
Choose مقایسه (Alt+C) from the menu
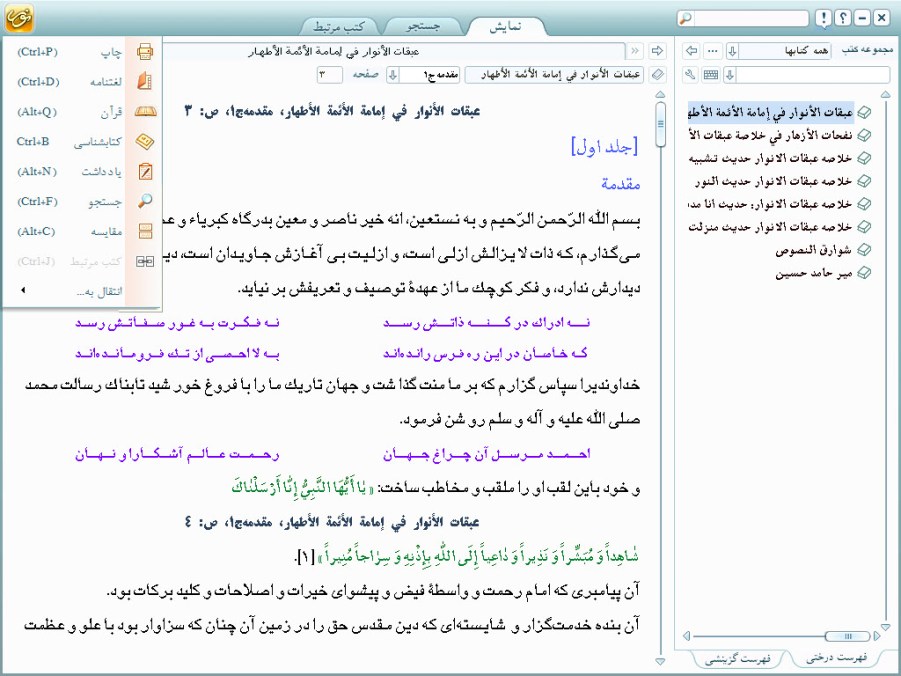tap(83, 231)
